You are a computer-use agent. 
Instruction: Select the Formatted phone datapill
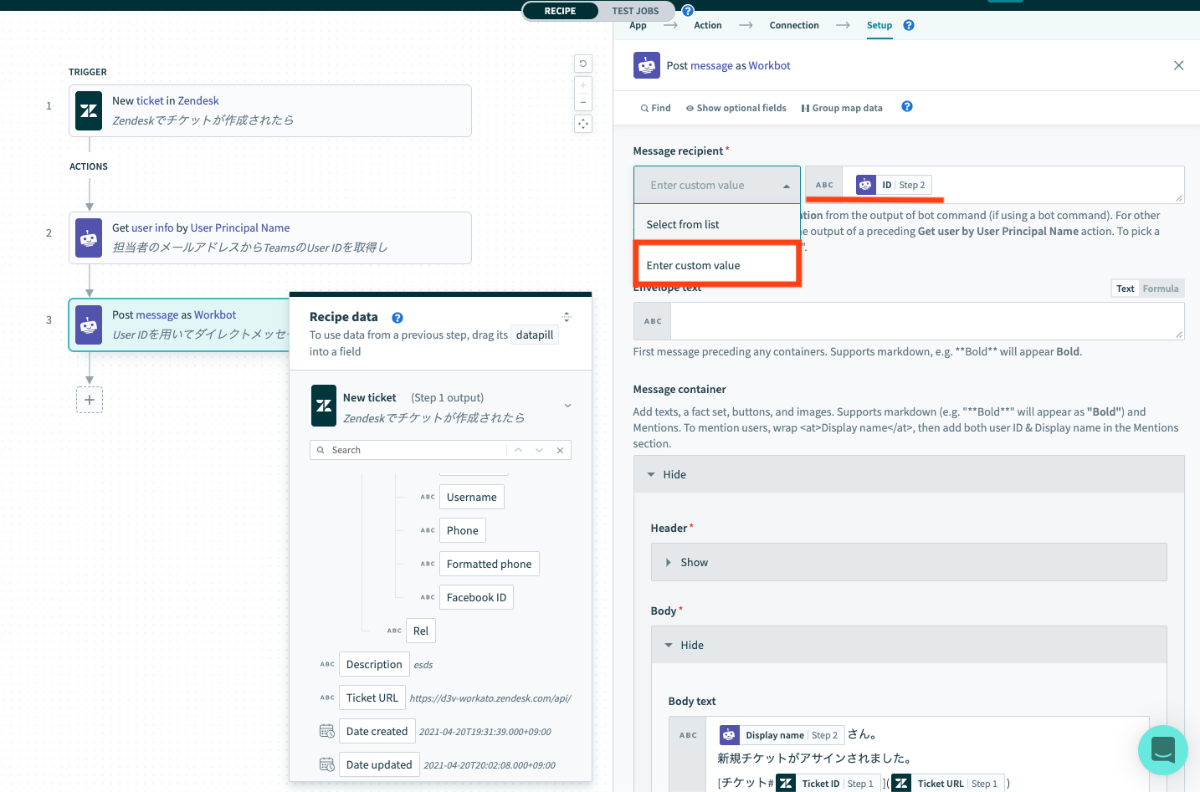pos(489,564)
